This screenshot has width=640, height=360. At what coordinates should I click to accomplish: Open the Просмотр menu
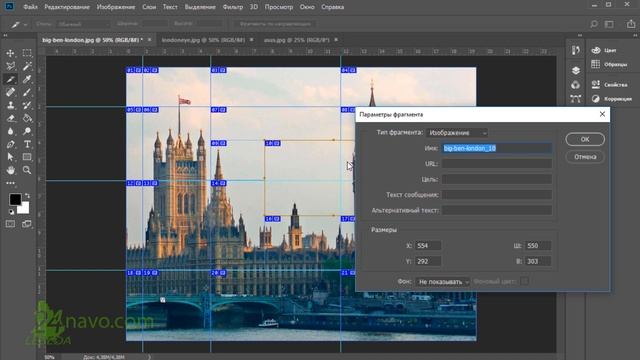point(279,7)
